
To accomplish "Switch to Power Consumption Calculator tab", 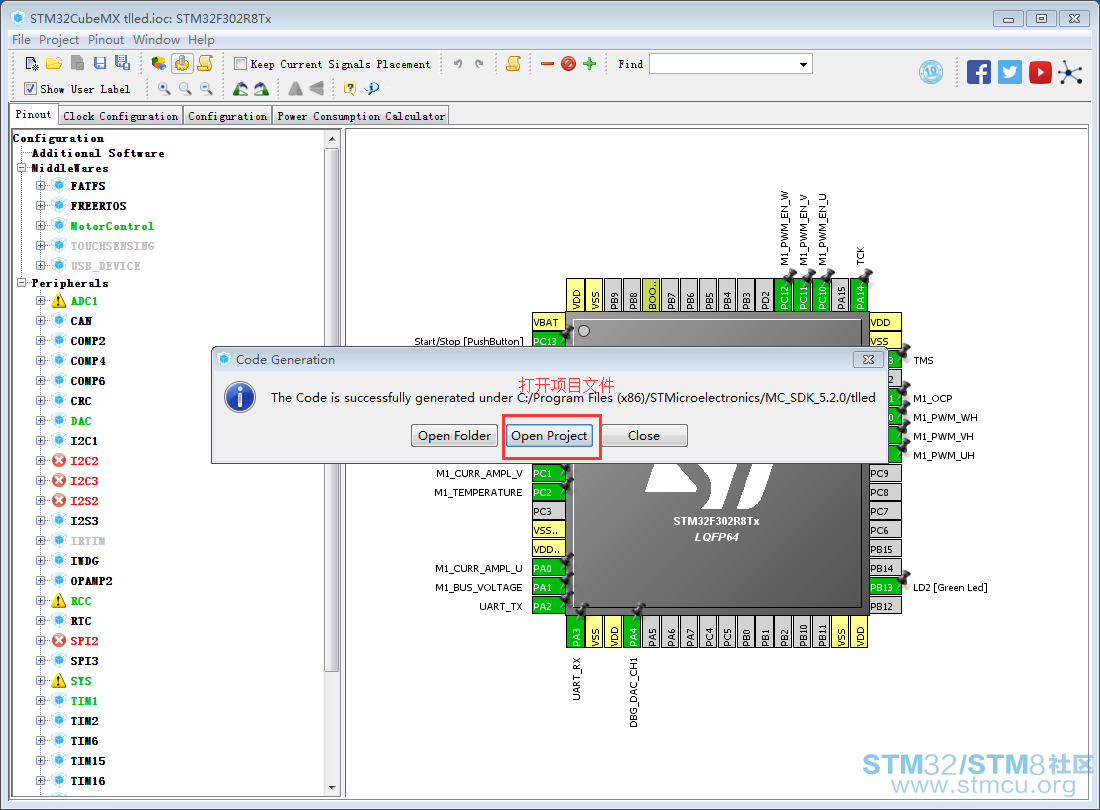I will point(361,116).
